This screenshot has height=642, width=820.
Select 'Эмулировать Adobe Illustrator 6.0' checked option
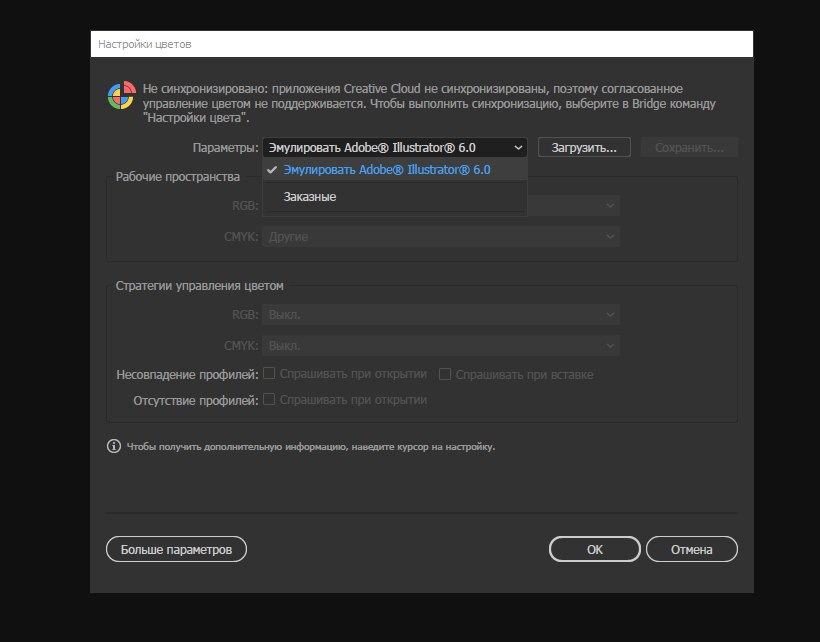(395, 169)
